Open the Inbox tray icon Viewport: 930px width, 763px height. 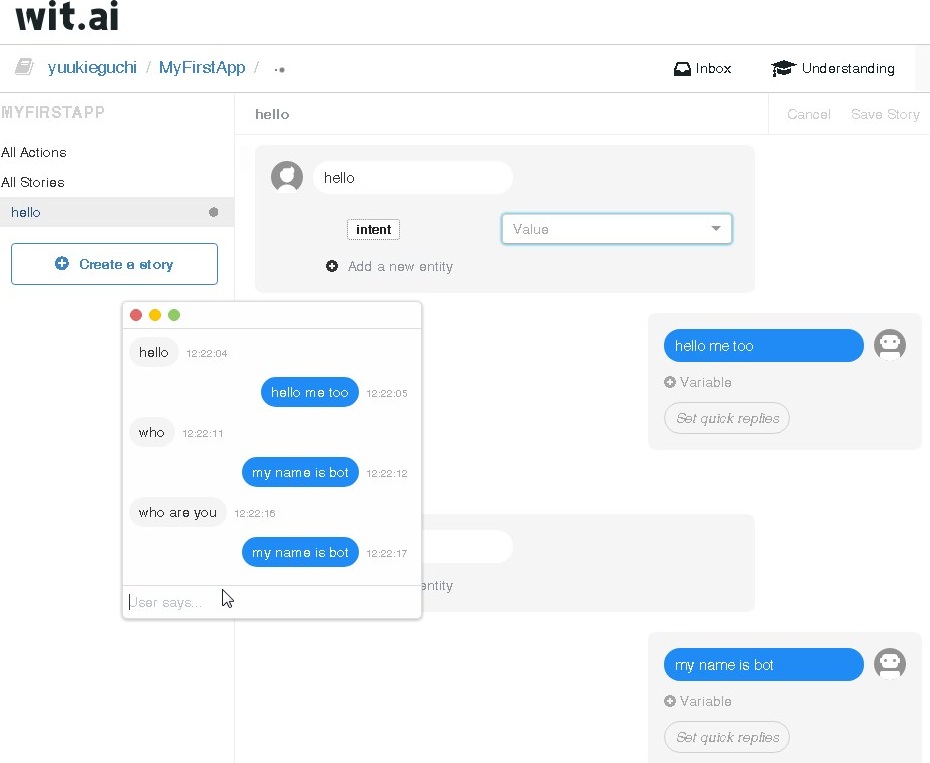[x=682, y=69]
